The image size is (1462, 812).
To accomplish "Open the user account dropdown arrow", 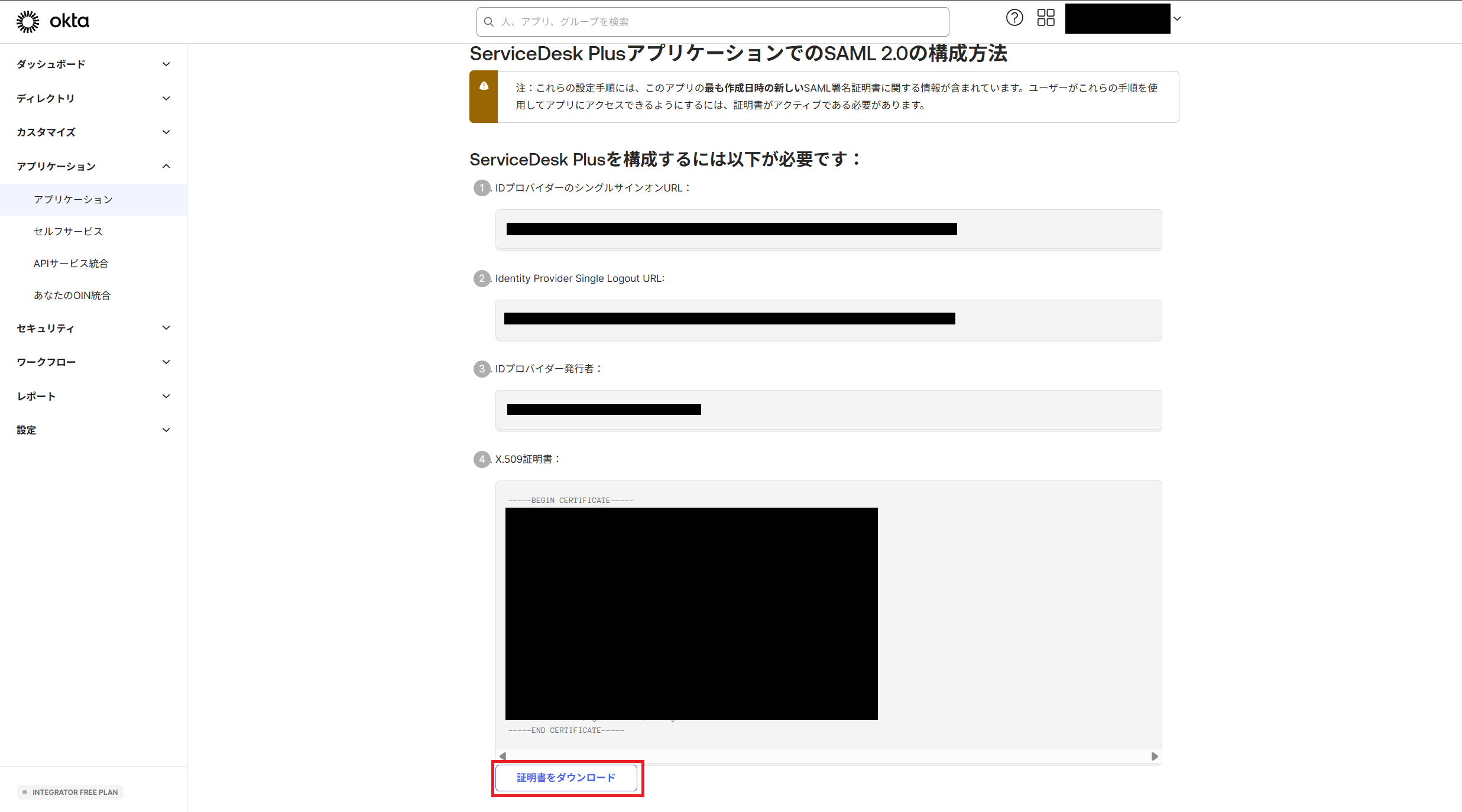I will pyautogui.click(x=1177, y=18).
